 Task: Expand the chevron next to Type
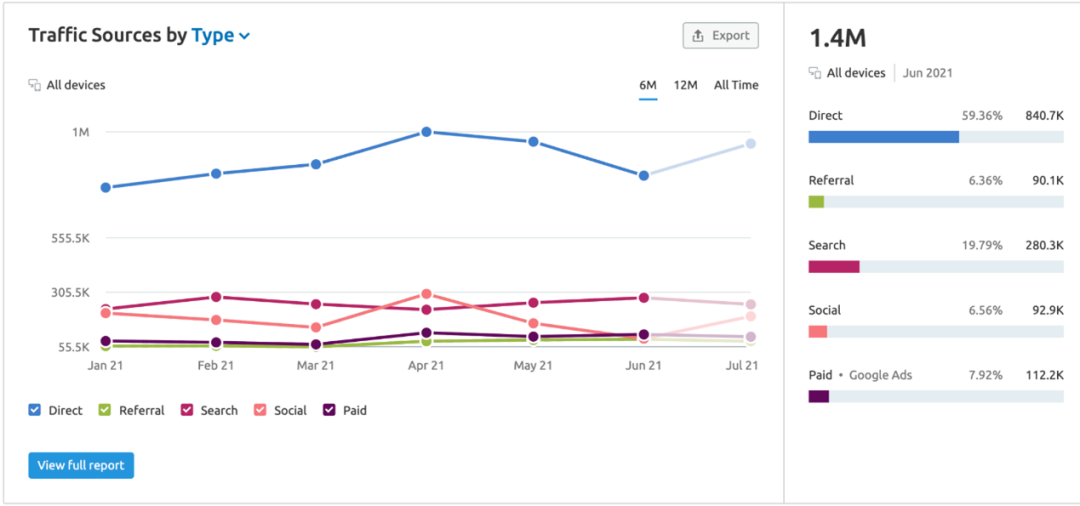coord(244,37)
